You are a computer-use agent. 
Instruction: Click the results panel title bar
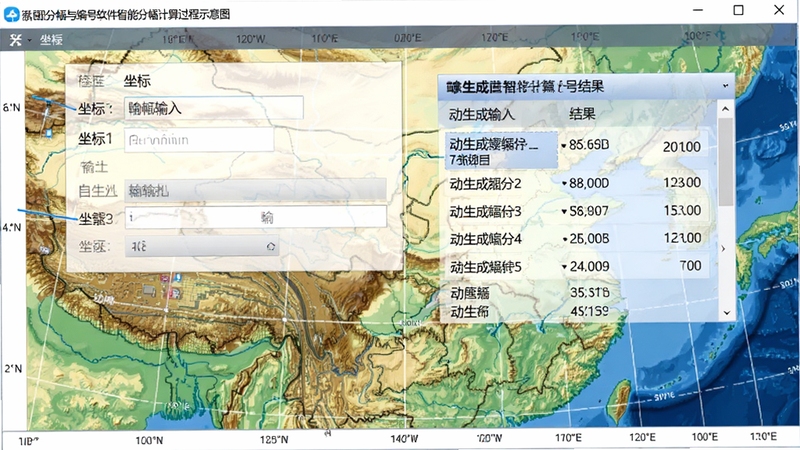(x=586, y=86)
